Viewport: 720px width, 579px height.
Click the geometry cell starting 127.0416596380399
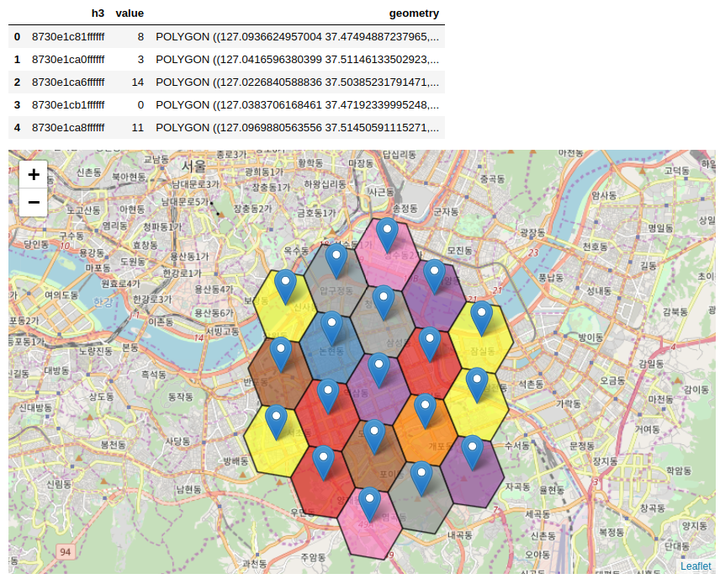(x=297, y=59)
